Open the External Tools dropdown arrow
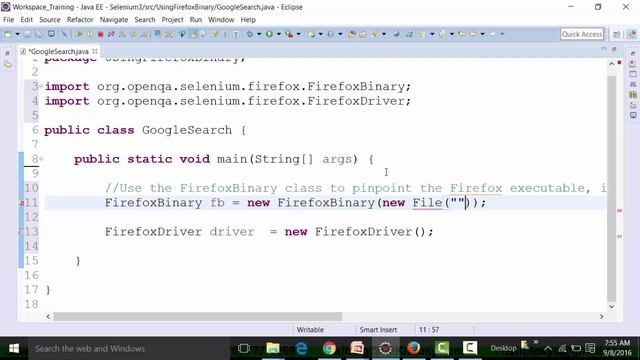The width and height of the screenshot is (640, 360). [x=298, y=34]
